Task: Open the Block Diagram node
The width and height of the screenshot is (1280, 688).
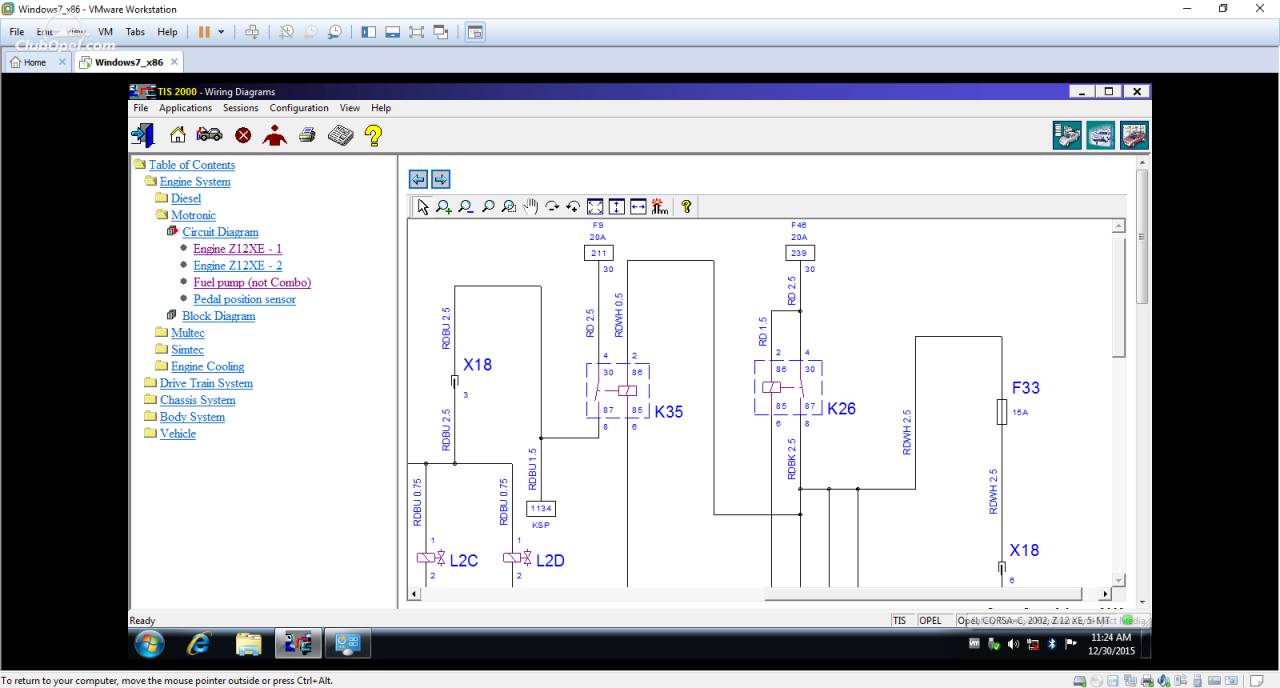Action: point(219,316)
